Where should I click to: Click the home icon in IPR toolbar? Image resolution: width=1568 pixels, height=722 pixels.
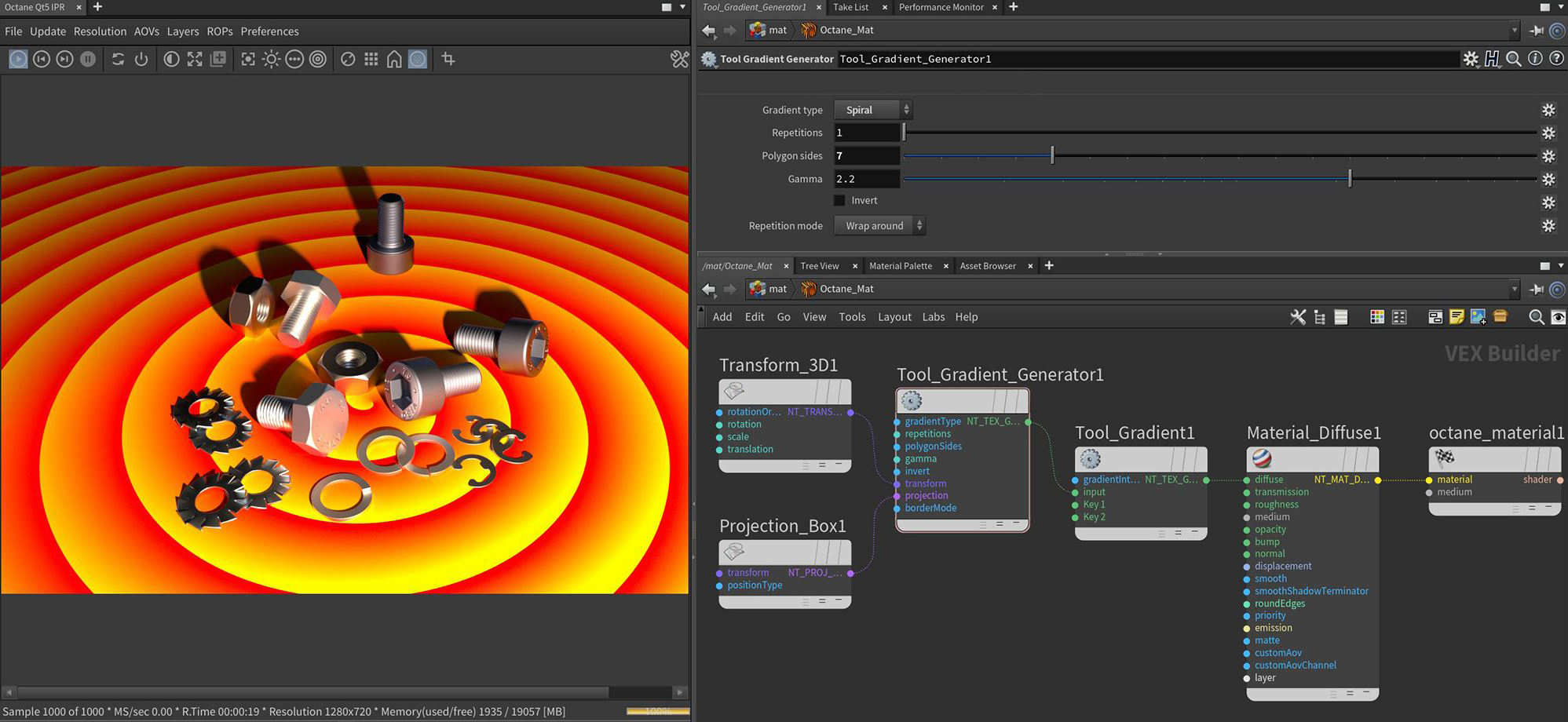[x=394, y=59]
